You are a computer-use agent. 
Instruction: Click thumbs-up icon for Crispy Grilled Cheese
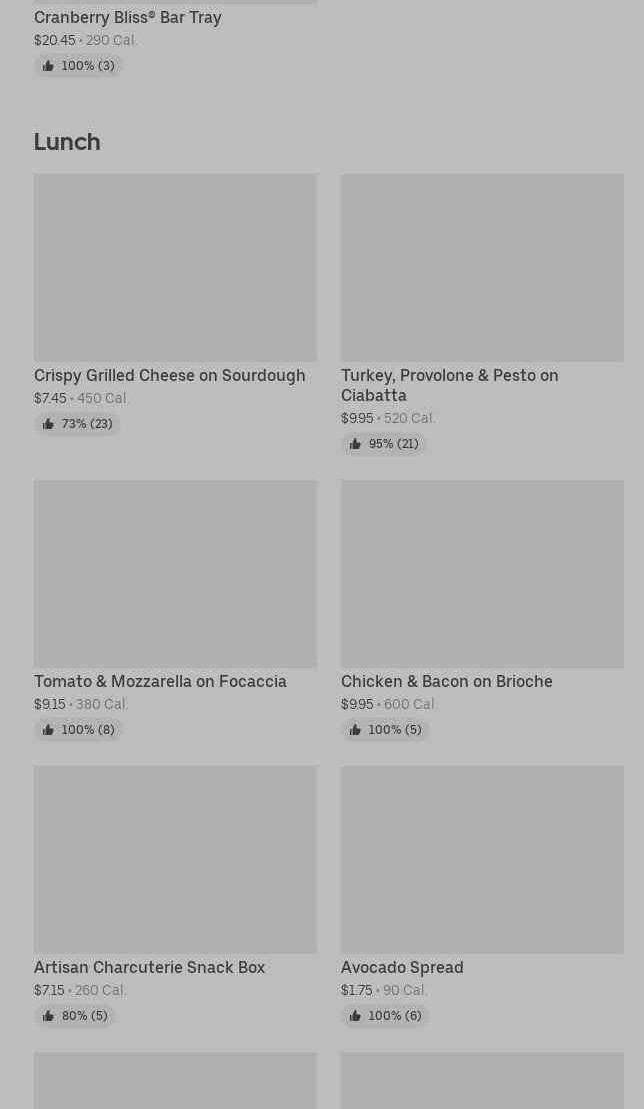pyautogui.click(x=48, y=424)
